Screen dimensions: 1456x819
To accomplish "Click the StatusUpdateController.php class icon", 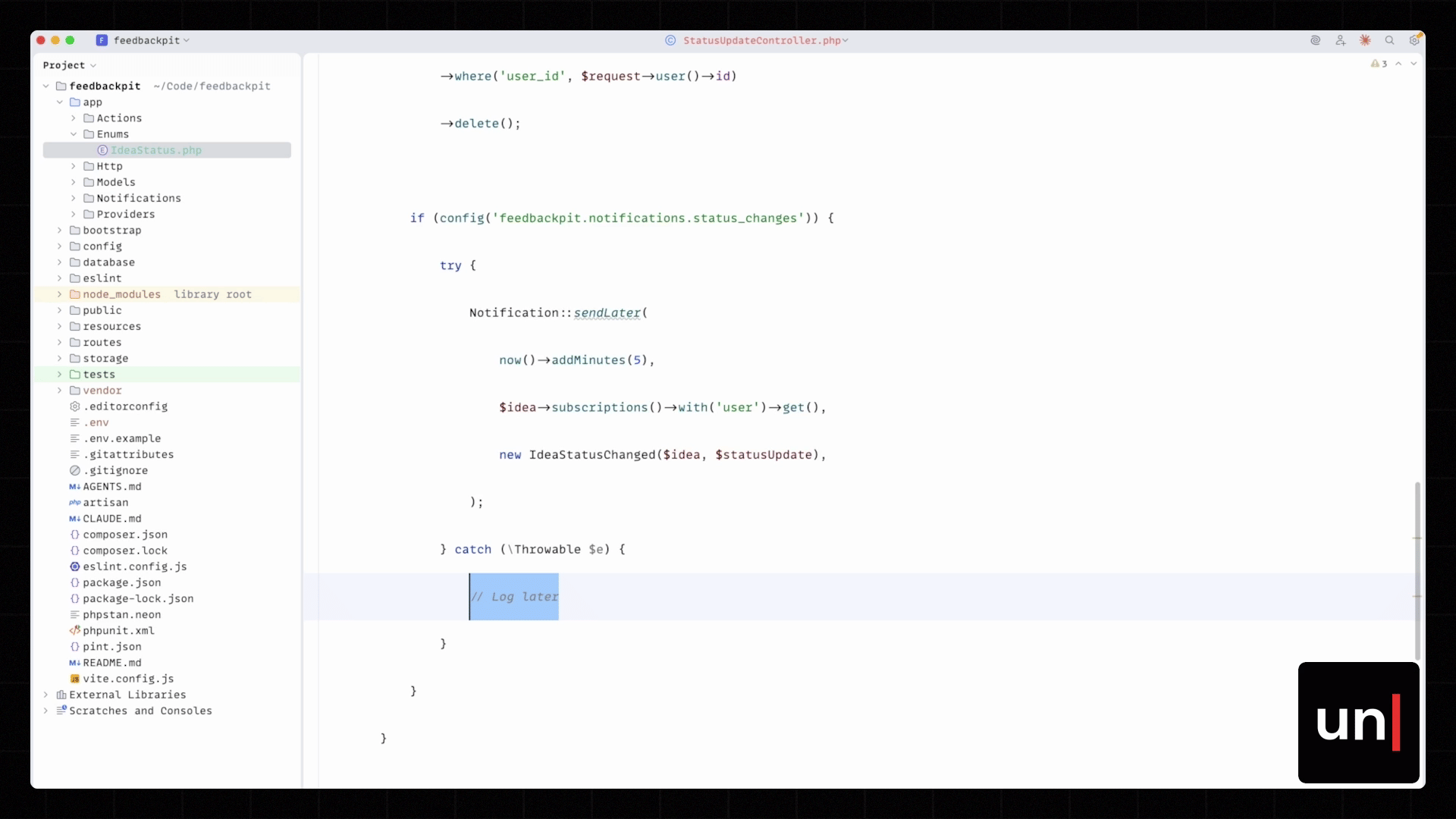I will 670,41.
